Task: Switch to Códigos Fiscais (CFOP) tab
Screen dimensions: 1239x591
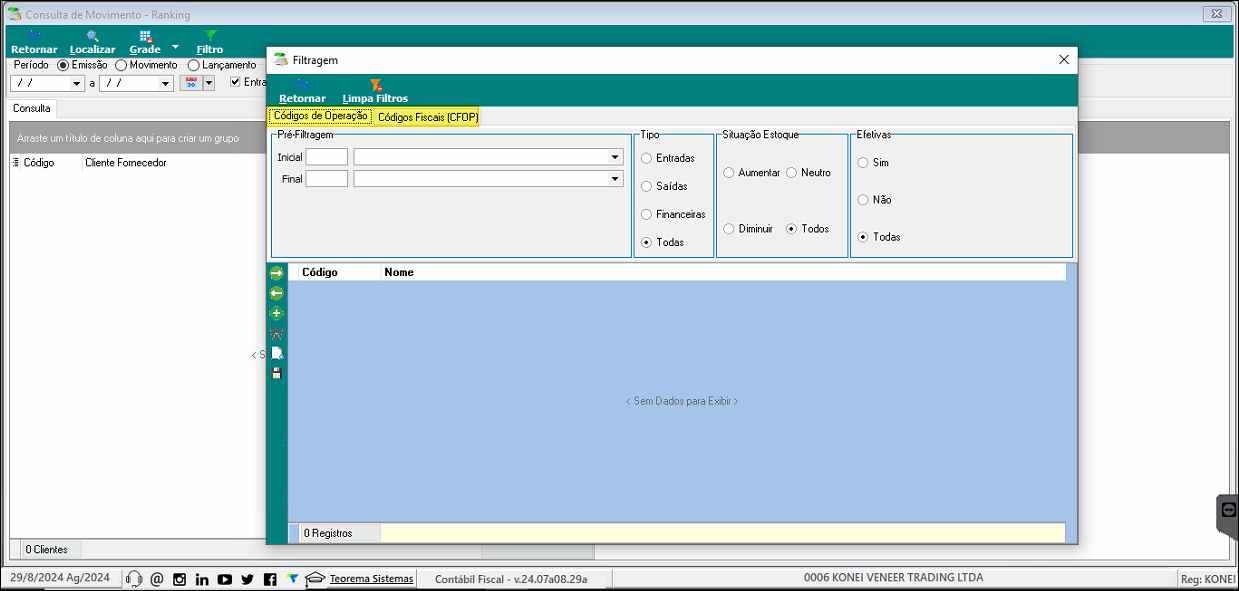Action: pos(428,117)
